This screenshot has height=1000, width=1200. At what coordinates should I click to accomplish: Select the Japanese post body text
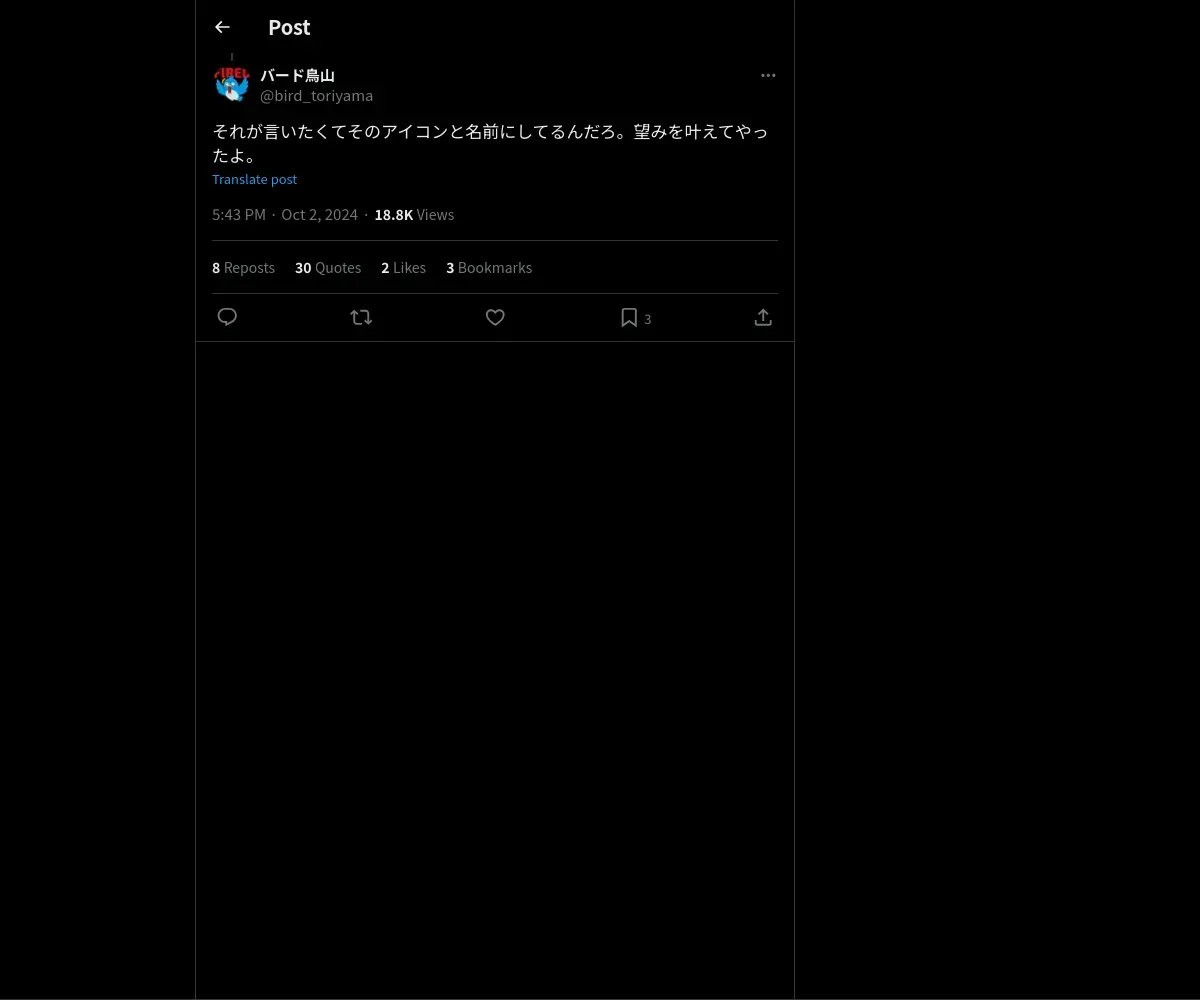pyautogui.click(x=490, y=143)
